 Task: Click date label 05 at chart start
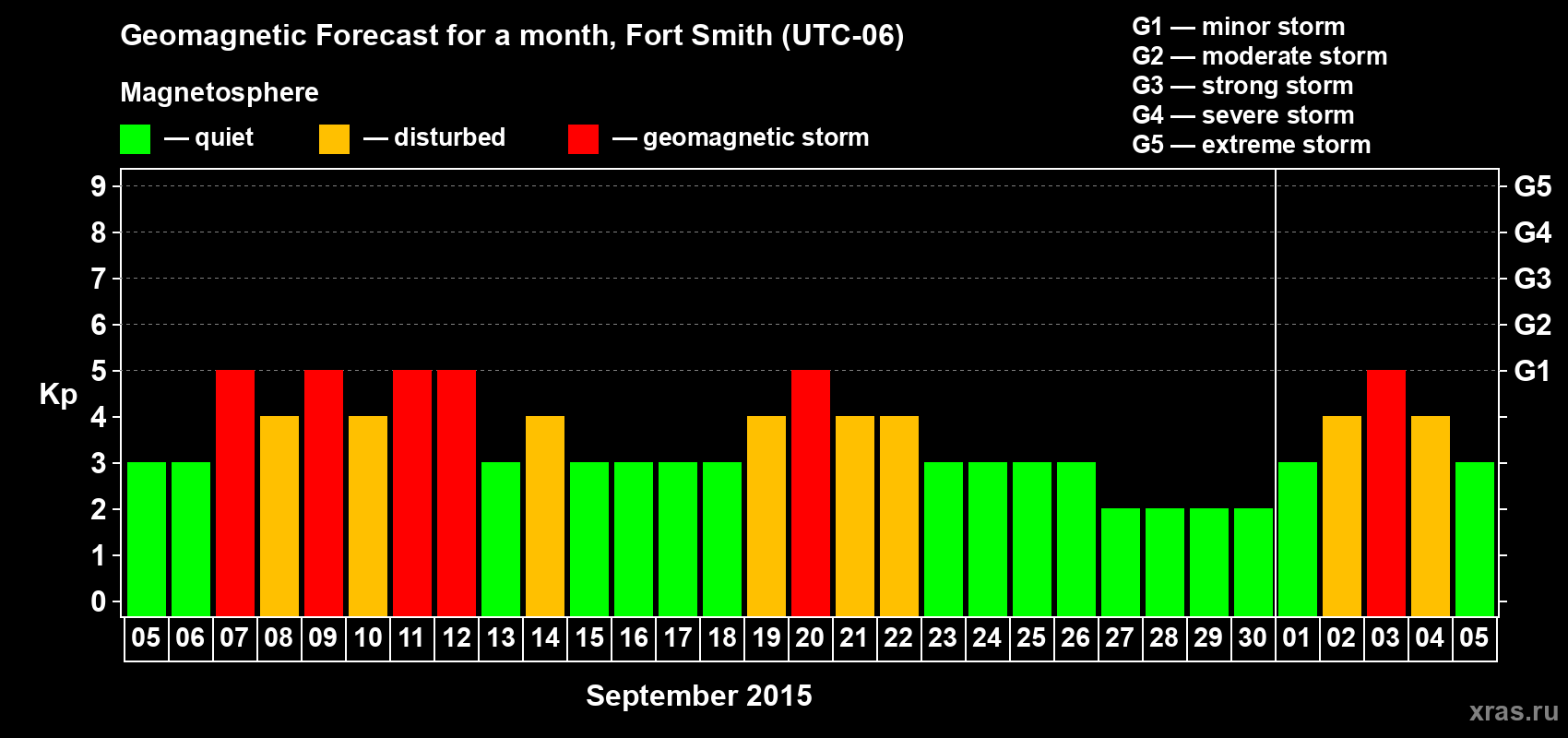146,637
